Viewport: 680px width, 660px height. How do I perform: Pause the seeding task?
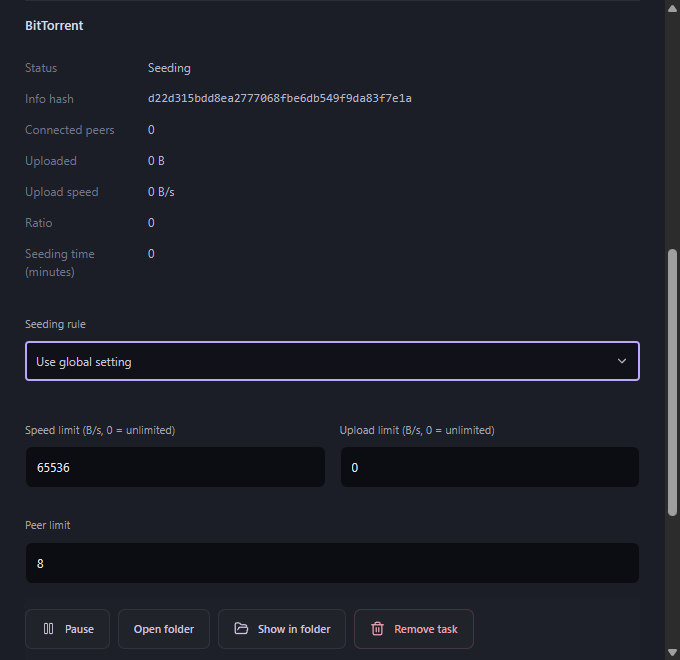pyautogui.click(x=68, y=629)
